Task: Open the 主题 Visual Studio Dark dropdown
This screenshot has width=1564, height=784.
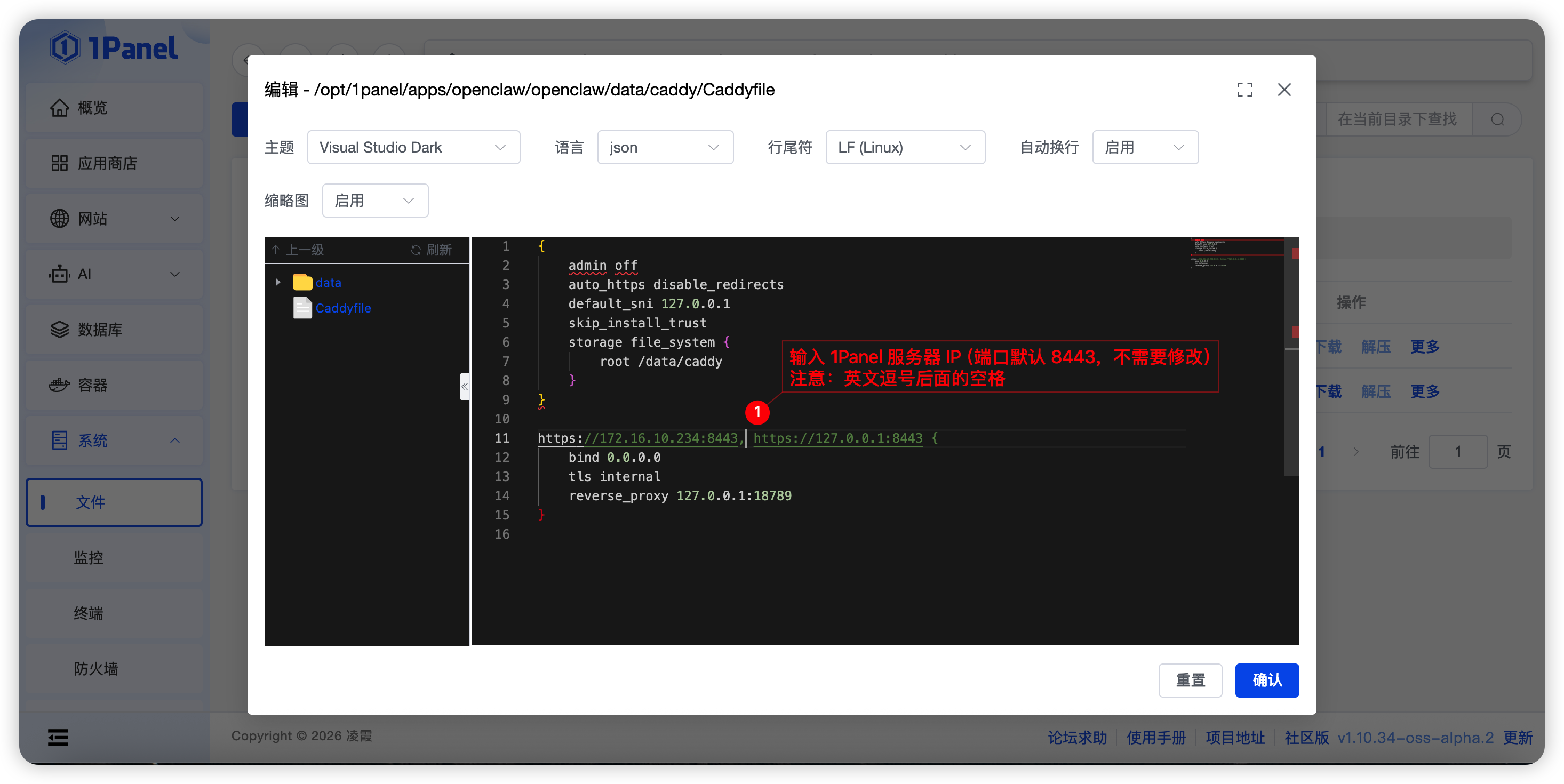Action: tap(413, 147)
